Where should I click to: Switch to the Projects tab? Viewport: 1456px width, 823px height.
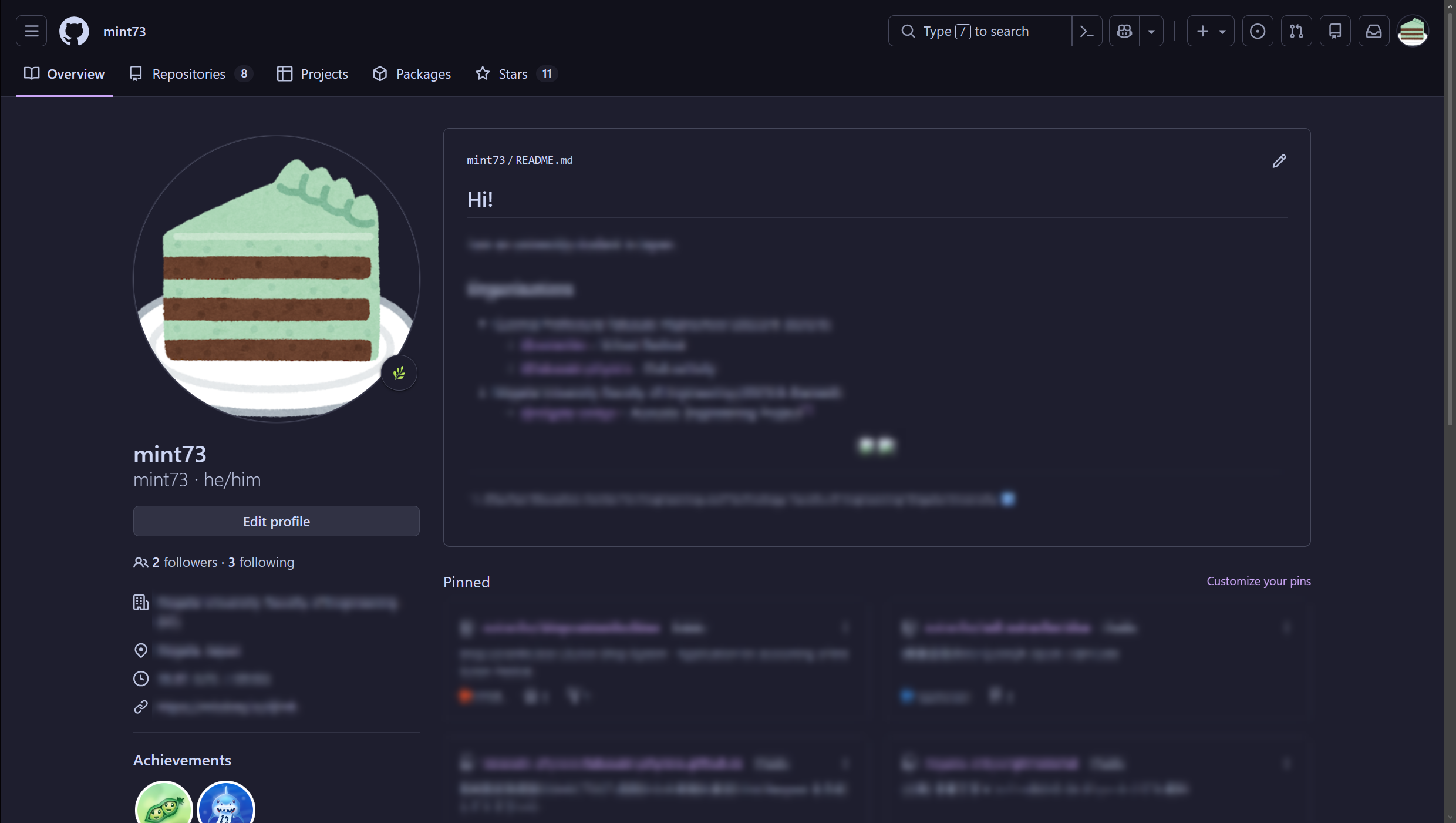click(312, 74)
